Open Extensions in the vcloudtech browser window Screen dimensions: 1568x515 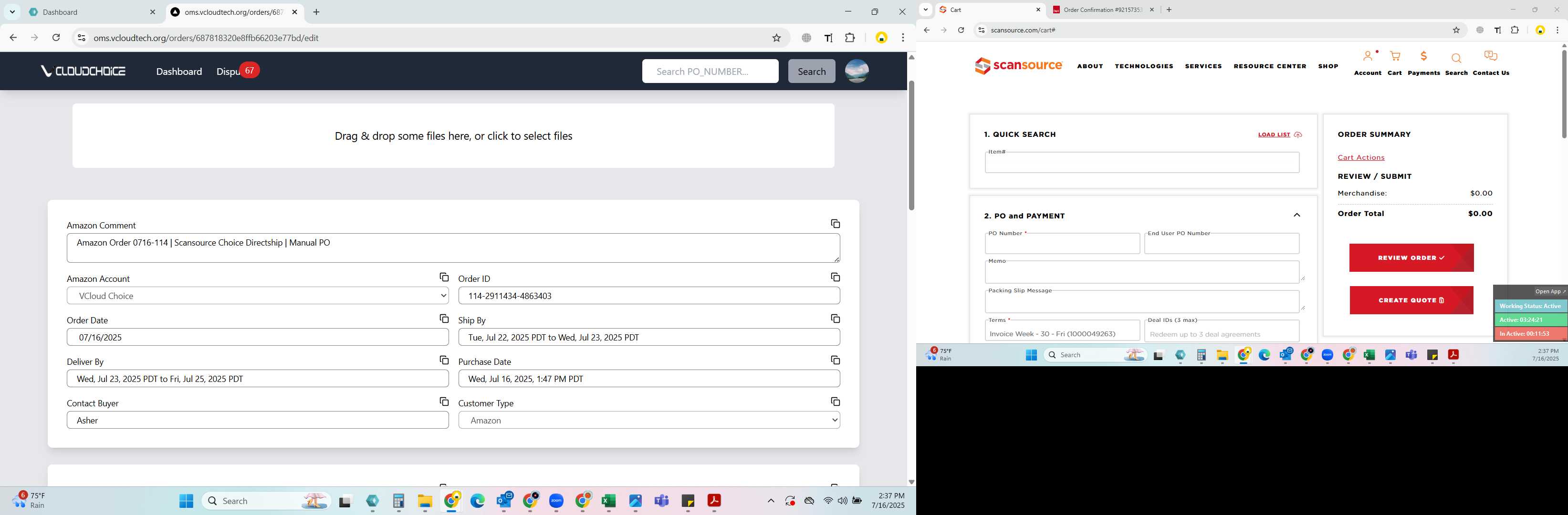(x=850, y=38)
